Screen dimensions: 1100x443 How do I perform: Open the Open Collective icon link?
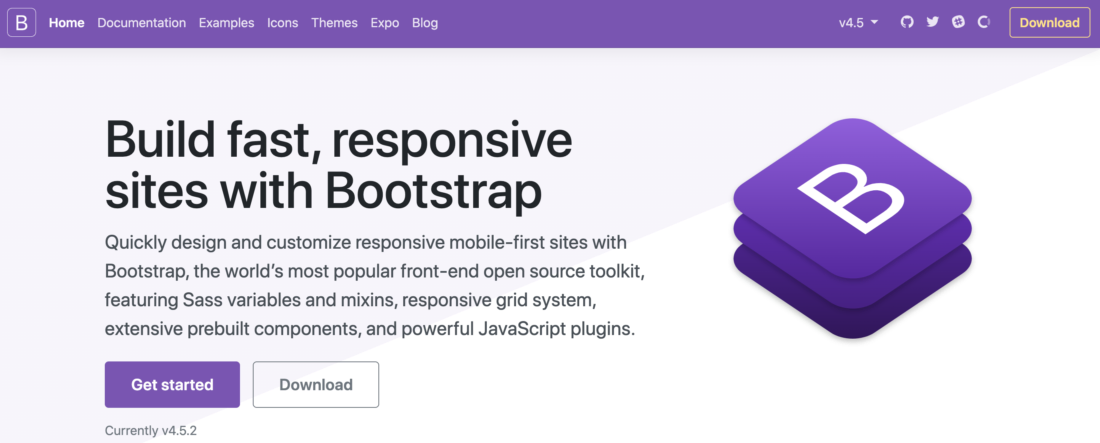(984, 22)
